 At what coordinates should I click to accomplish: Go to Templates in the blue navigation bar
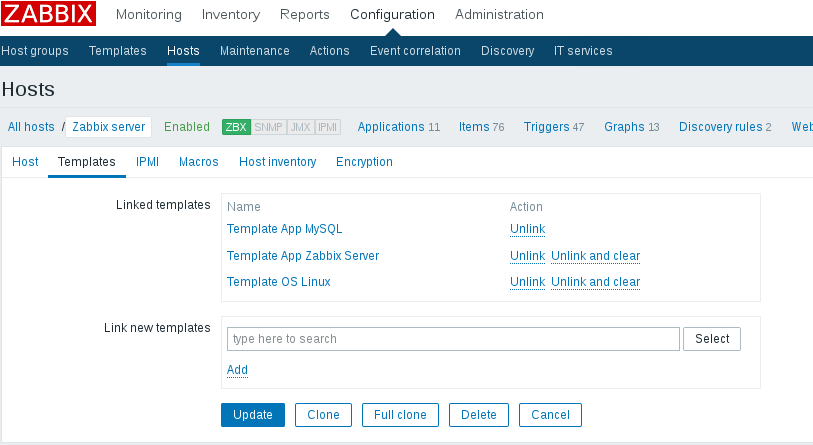[x=118, y=51]
